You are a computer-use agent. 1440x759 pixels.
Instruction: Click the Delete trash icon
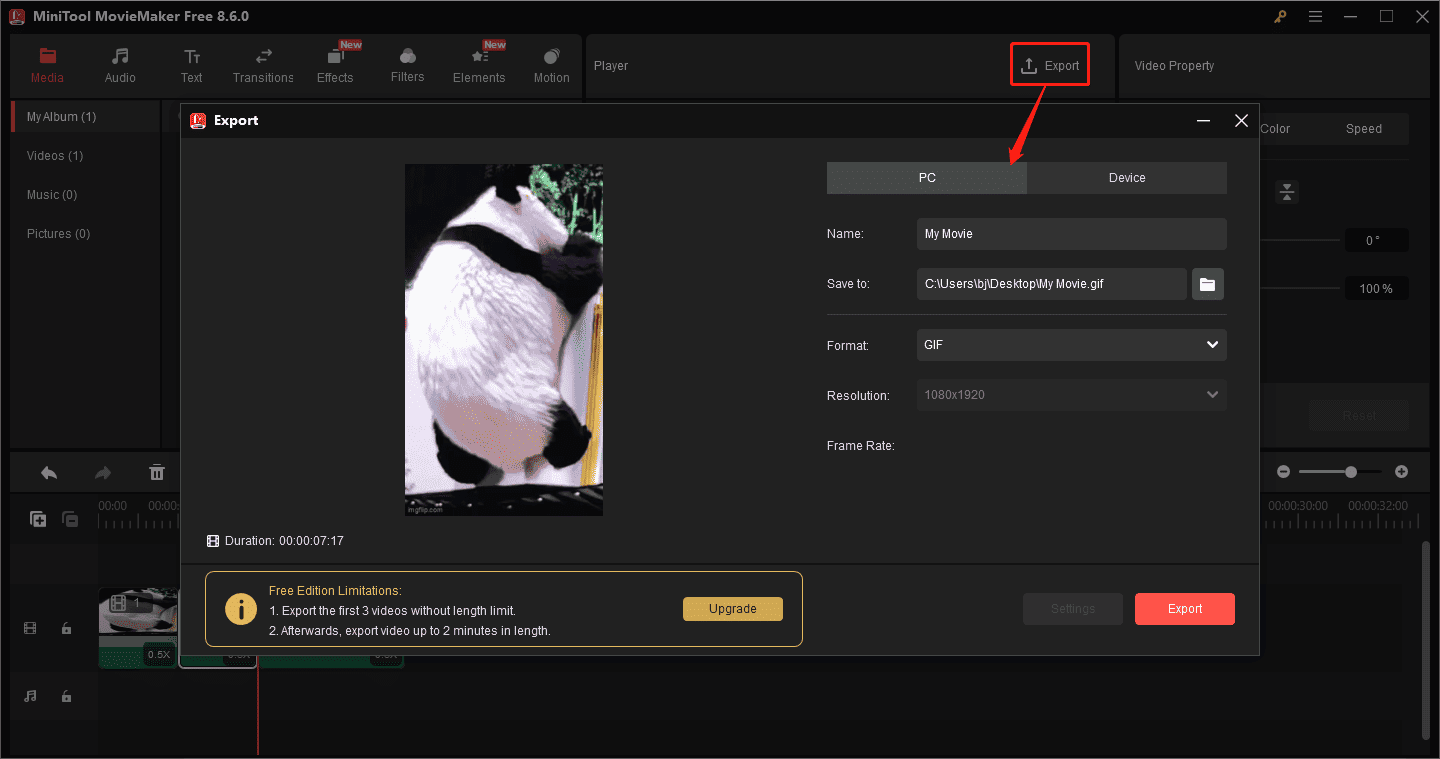pos(157,473)
